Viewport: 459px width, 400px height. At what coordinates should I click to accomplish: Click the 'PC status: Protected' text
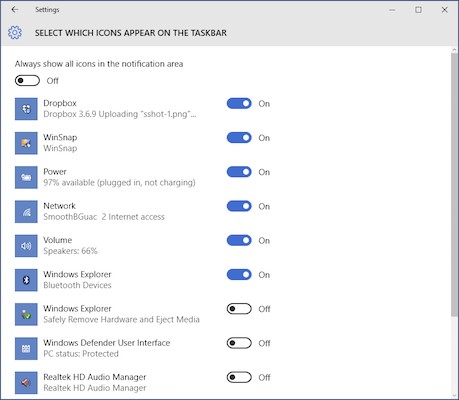tap(81, 354)
